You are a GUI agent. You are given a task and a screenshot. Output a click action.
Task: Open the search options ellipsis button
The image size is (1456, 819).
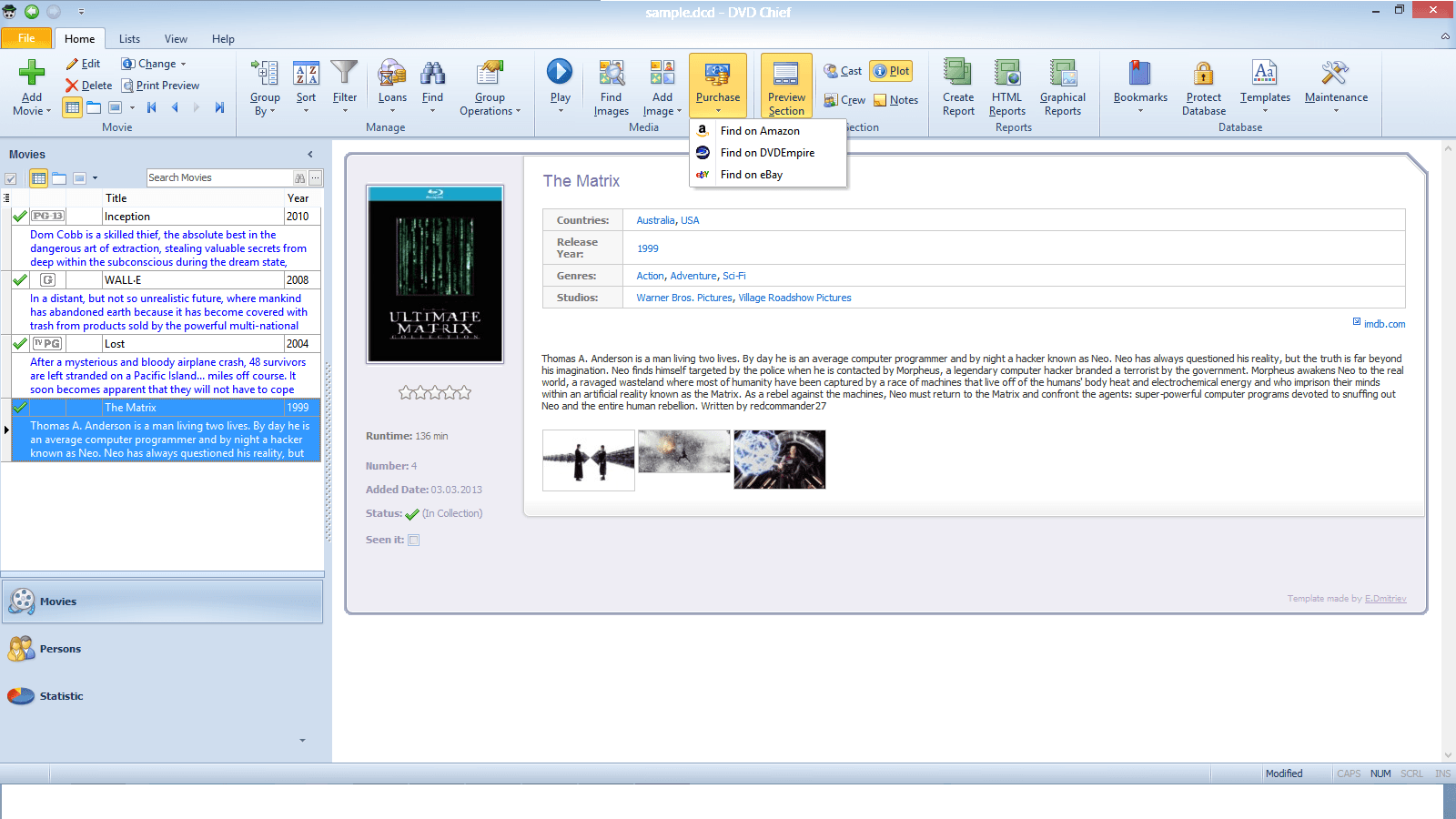click(x=316, y=178)
